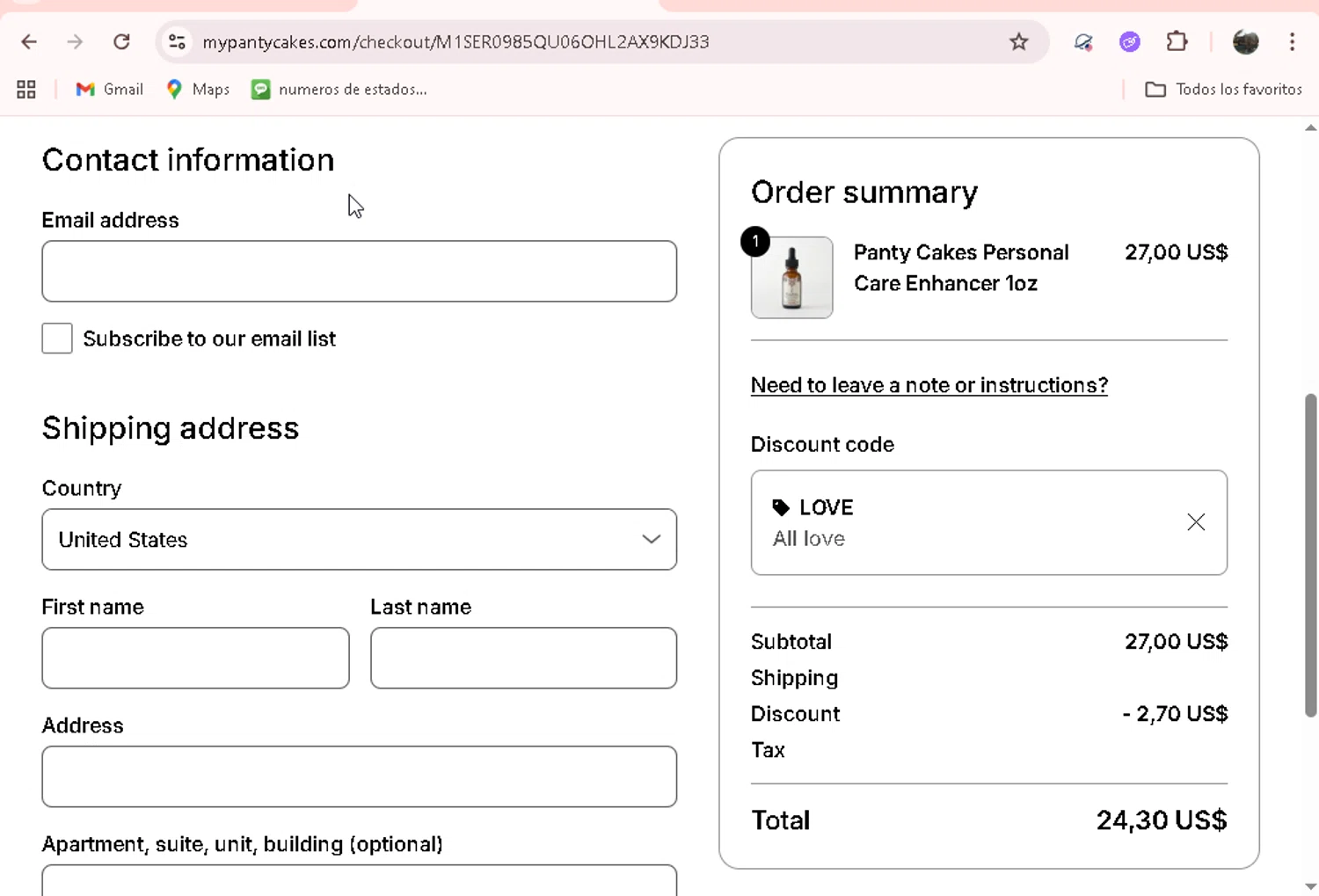The width and height of the screenshot is (1319, 896).
Task: Click the Subtotal amount '27,00 US$'
Action: tap(1176, 642)
